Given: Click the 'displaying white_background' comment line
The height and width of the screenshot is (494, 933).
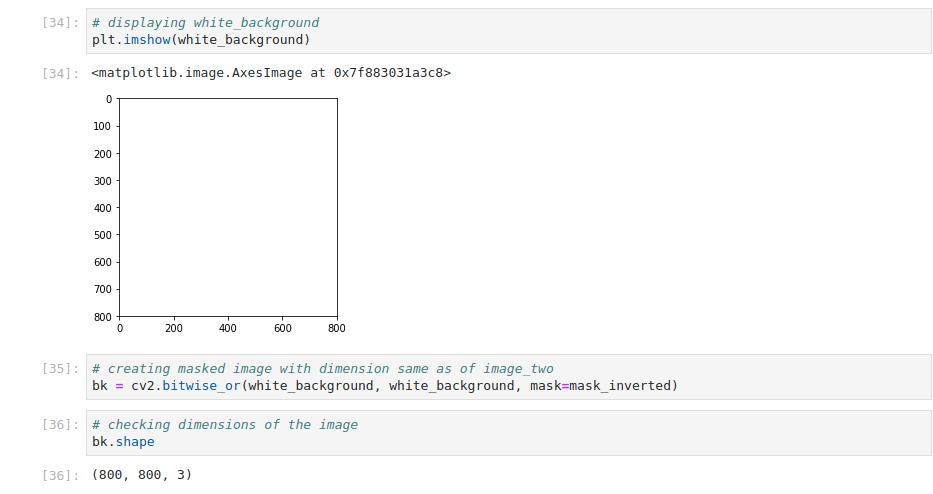Looking at the screenshot, I should tap(205, 23).
